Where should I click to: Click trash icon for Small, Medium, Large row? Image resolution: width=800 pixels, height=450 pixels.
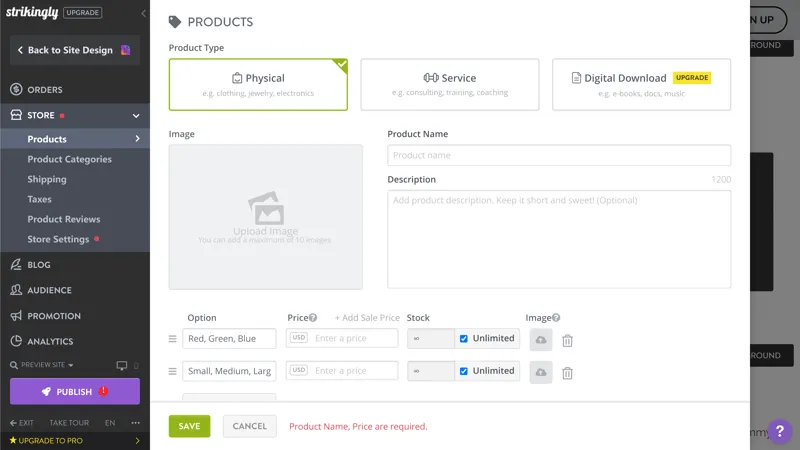coord(567,372)
